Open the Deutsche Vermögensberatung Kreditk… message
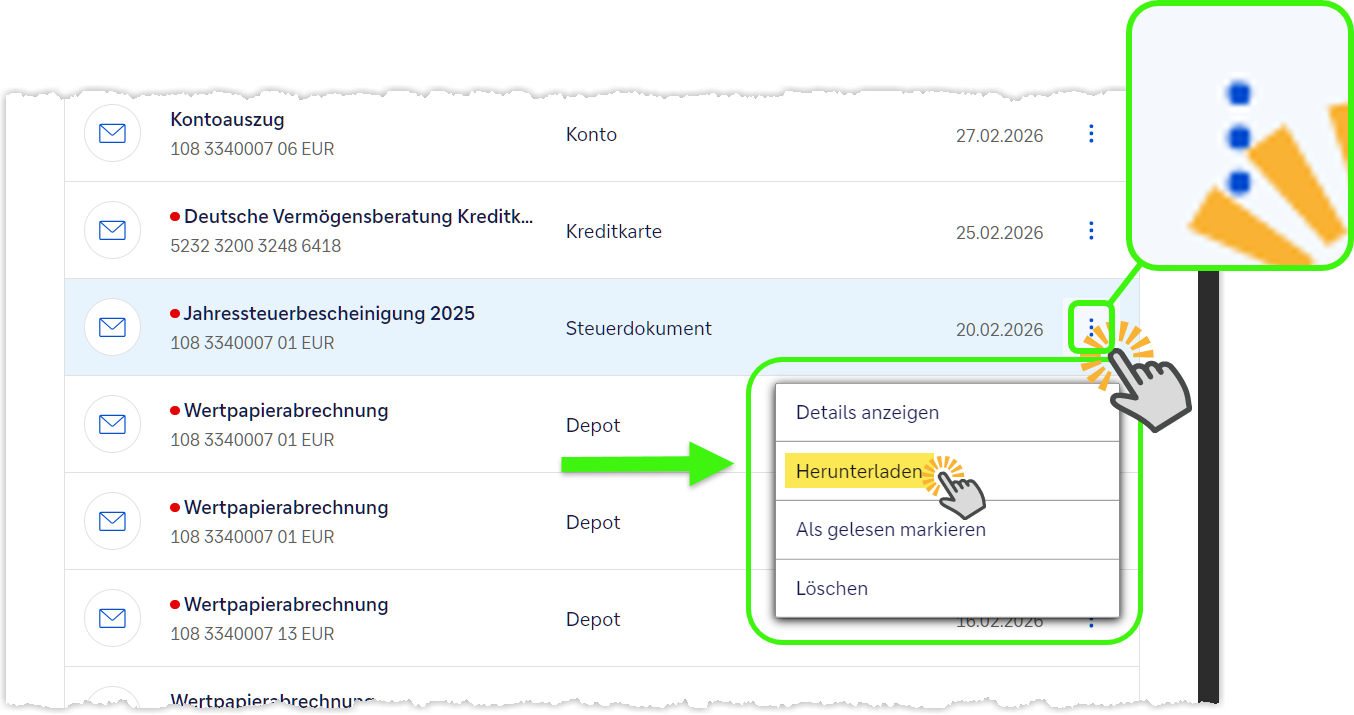 (358, 217)
